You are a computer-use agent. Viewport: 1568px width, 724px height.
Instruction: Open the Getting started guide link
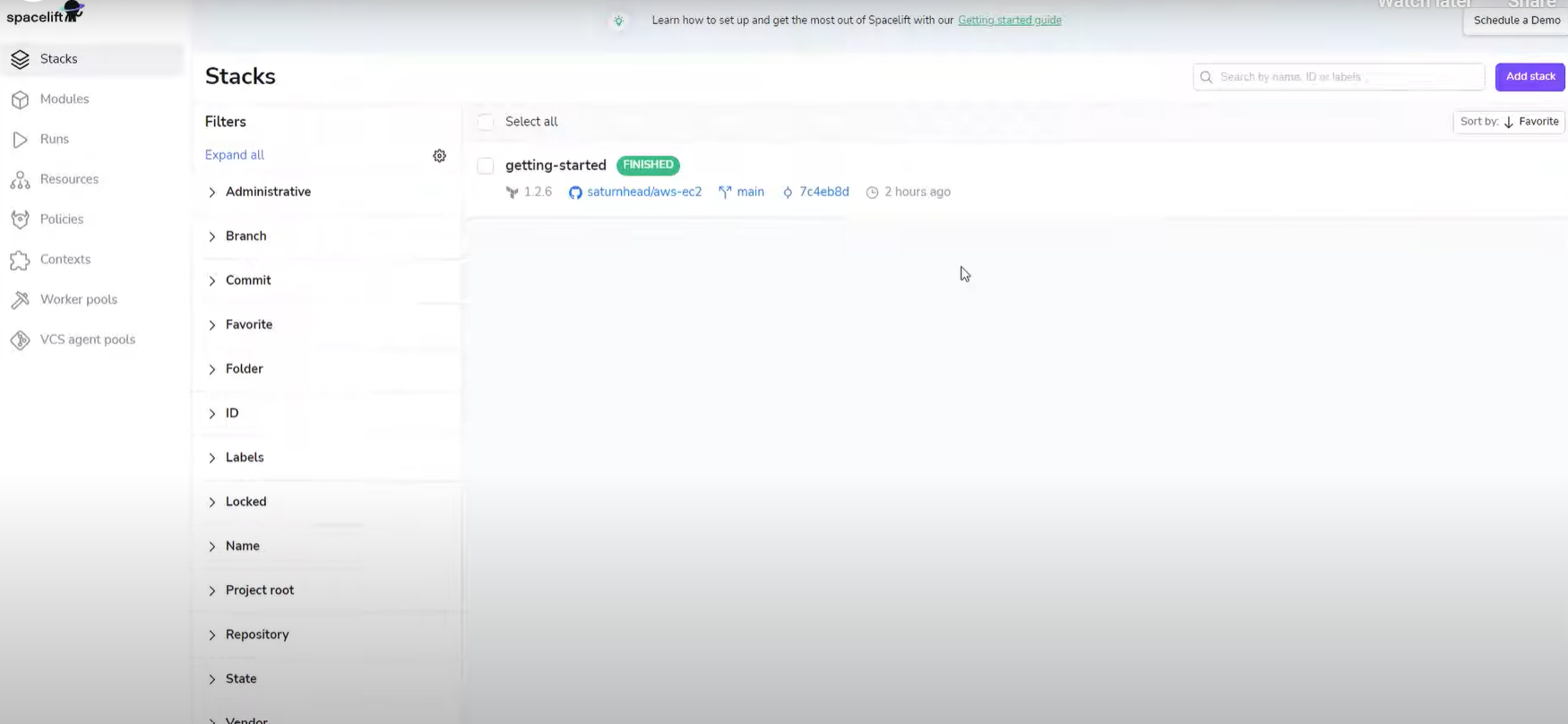1010,21
